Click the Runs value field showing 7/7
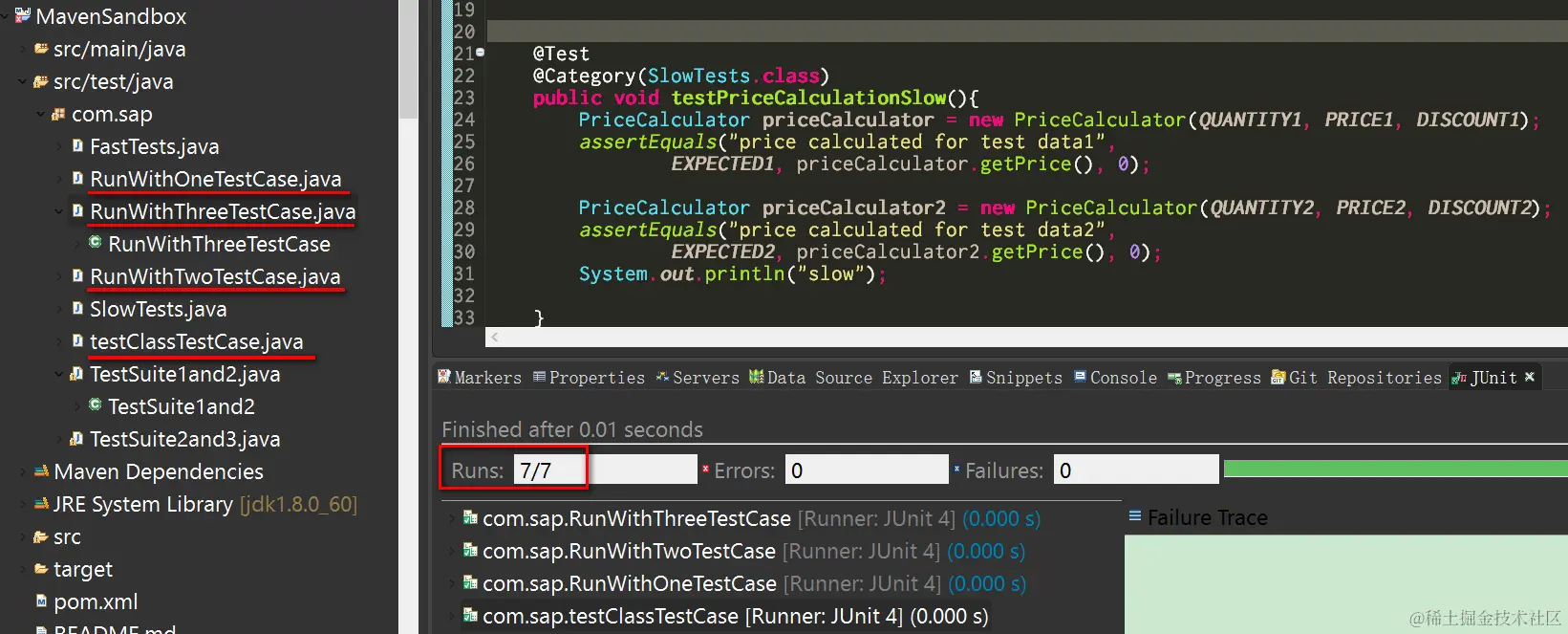Screen dimensions: 1568x634 (x=606, y=470)
